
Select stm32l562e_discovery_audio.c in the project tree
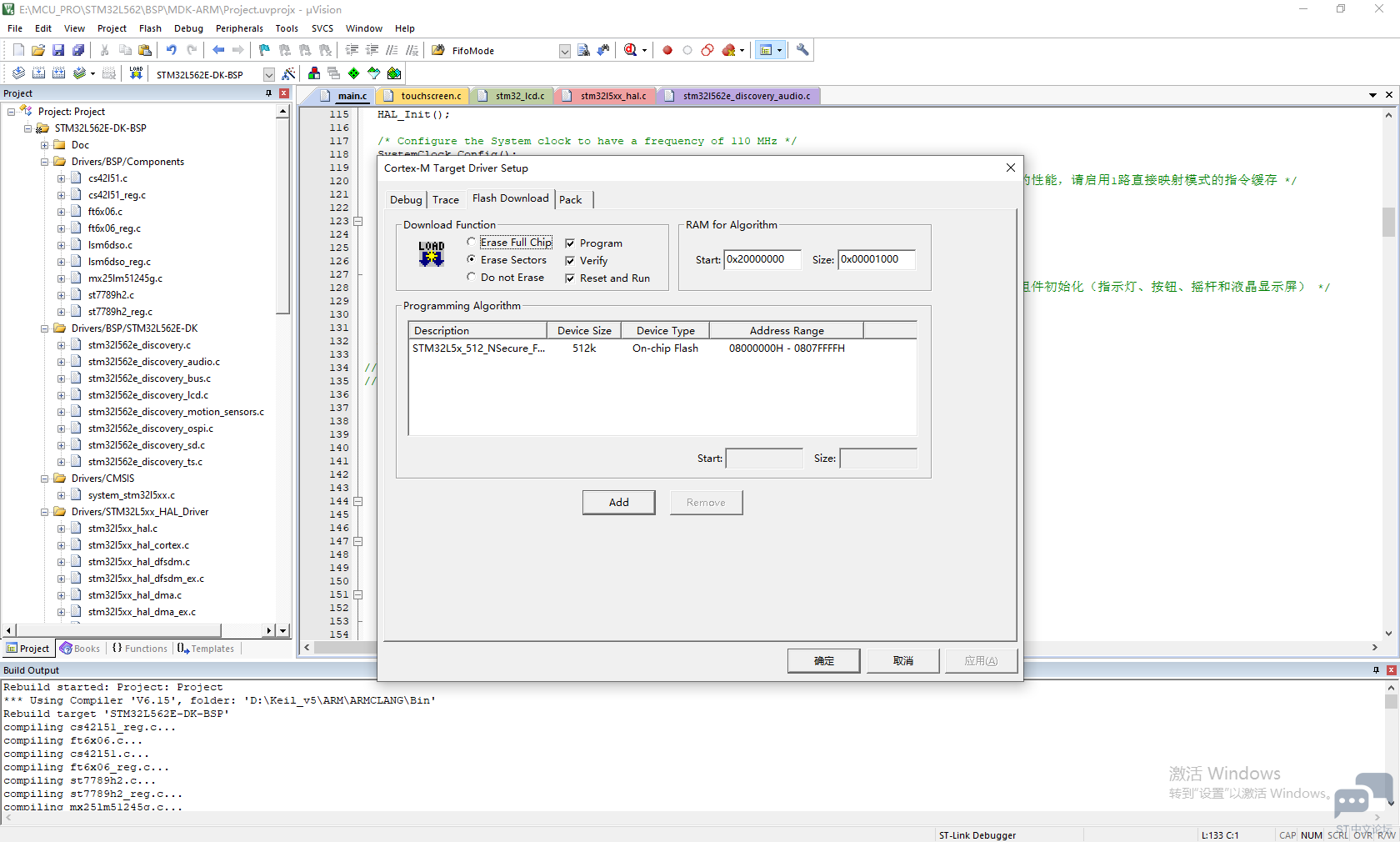(154, 362)
